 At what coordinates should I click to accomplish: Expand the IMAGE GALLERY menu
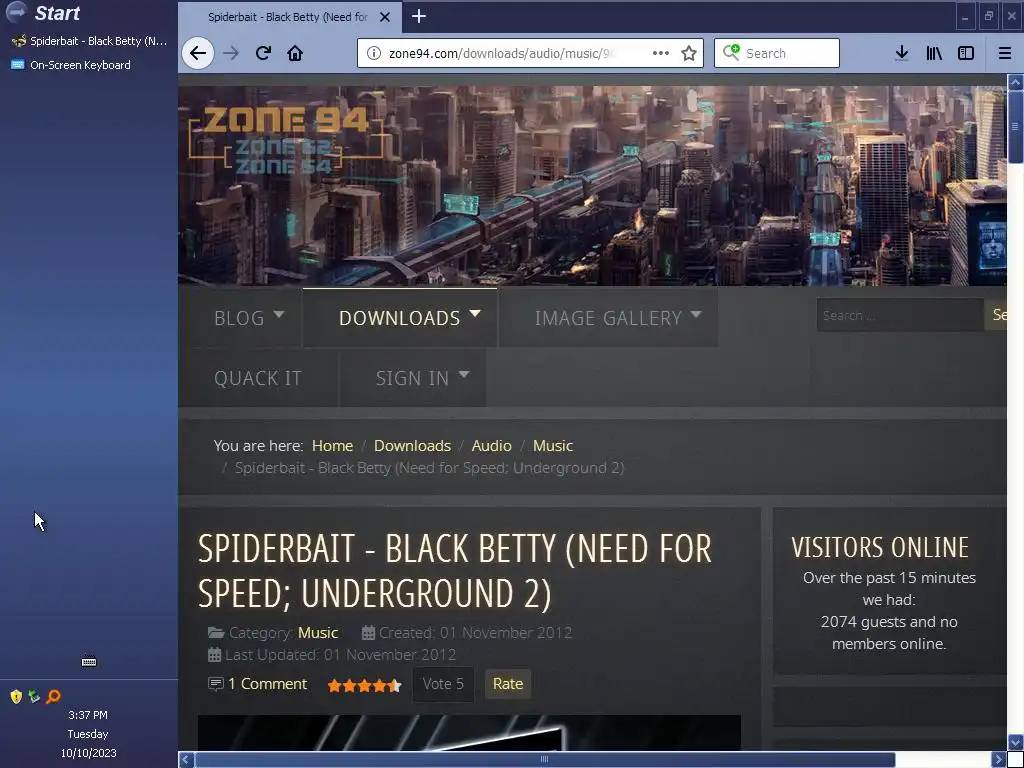pyautogui.click(x=618, y=317)
